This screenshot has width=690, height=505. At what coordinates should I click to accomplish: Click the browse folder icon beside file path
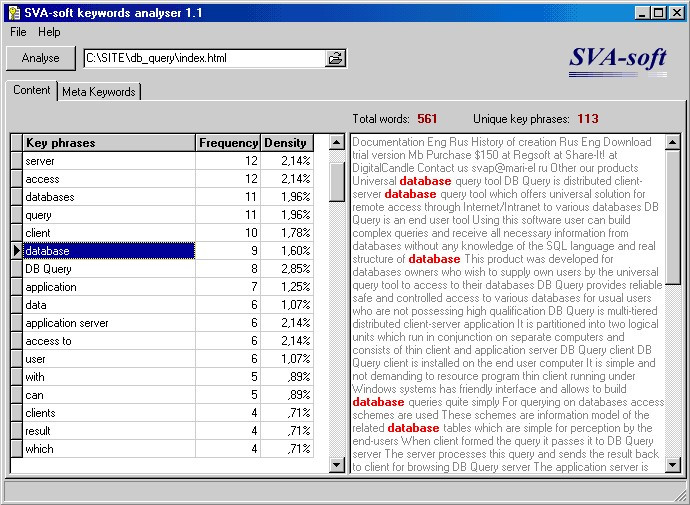[335, 58]
